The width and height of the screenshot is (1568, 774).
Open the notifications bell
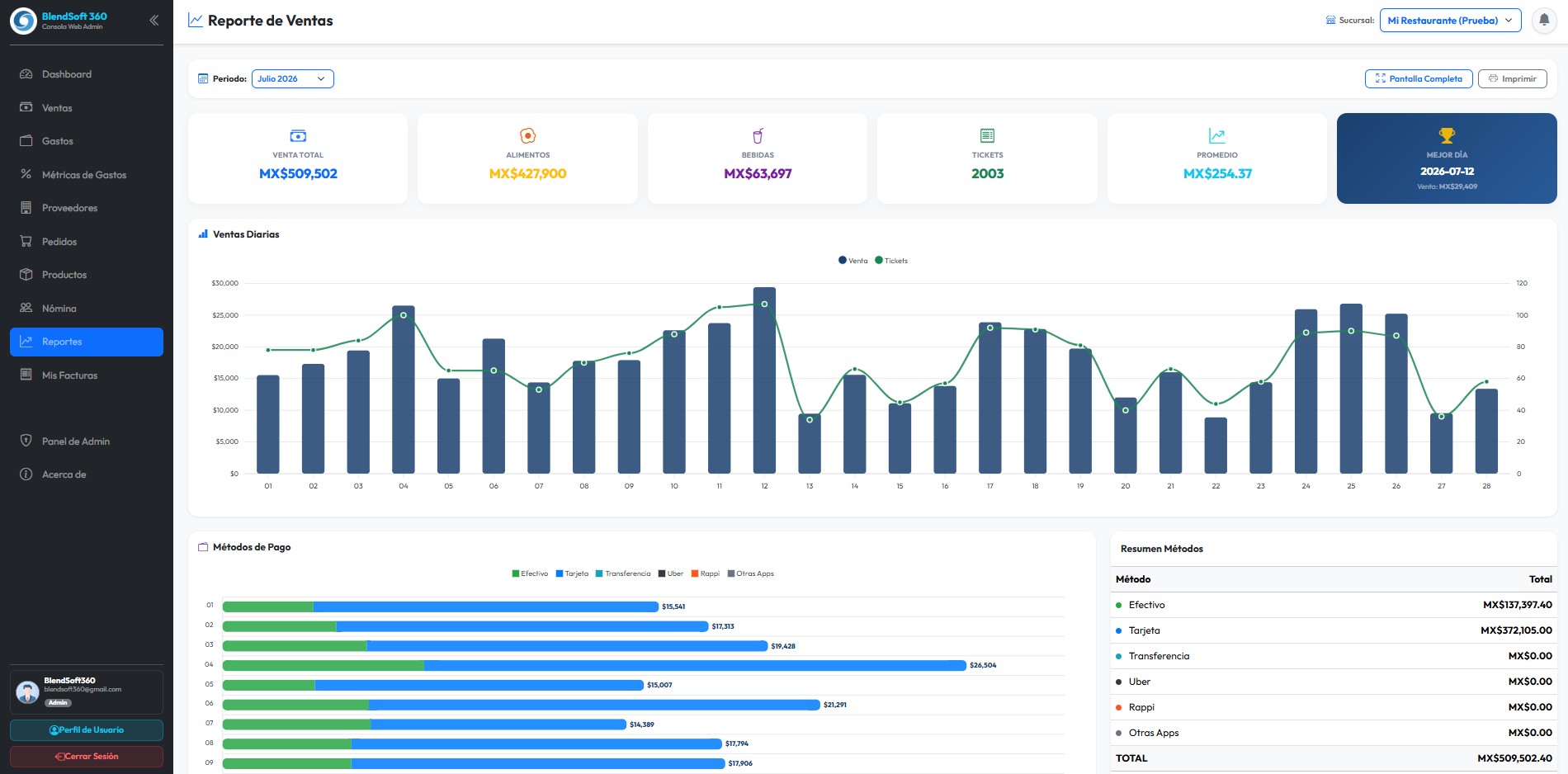coord(1543,21)
